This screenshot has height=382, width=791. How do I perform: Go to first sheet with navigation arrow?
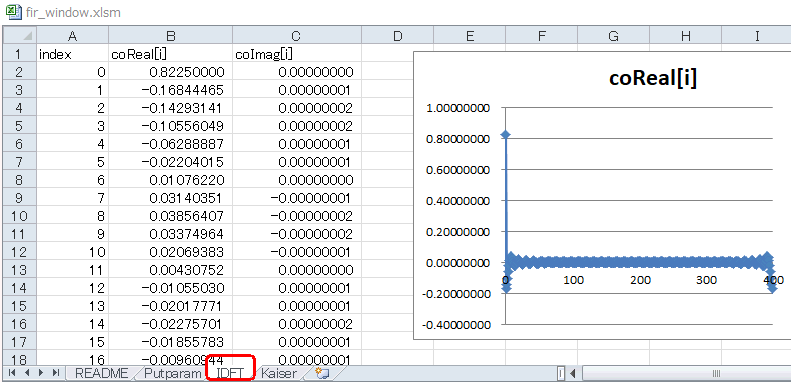[x=12, y=373]
